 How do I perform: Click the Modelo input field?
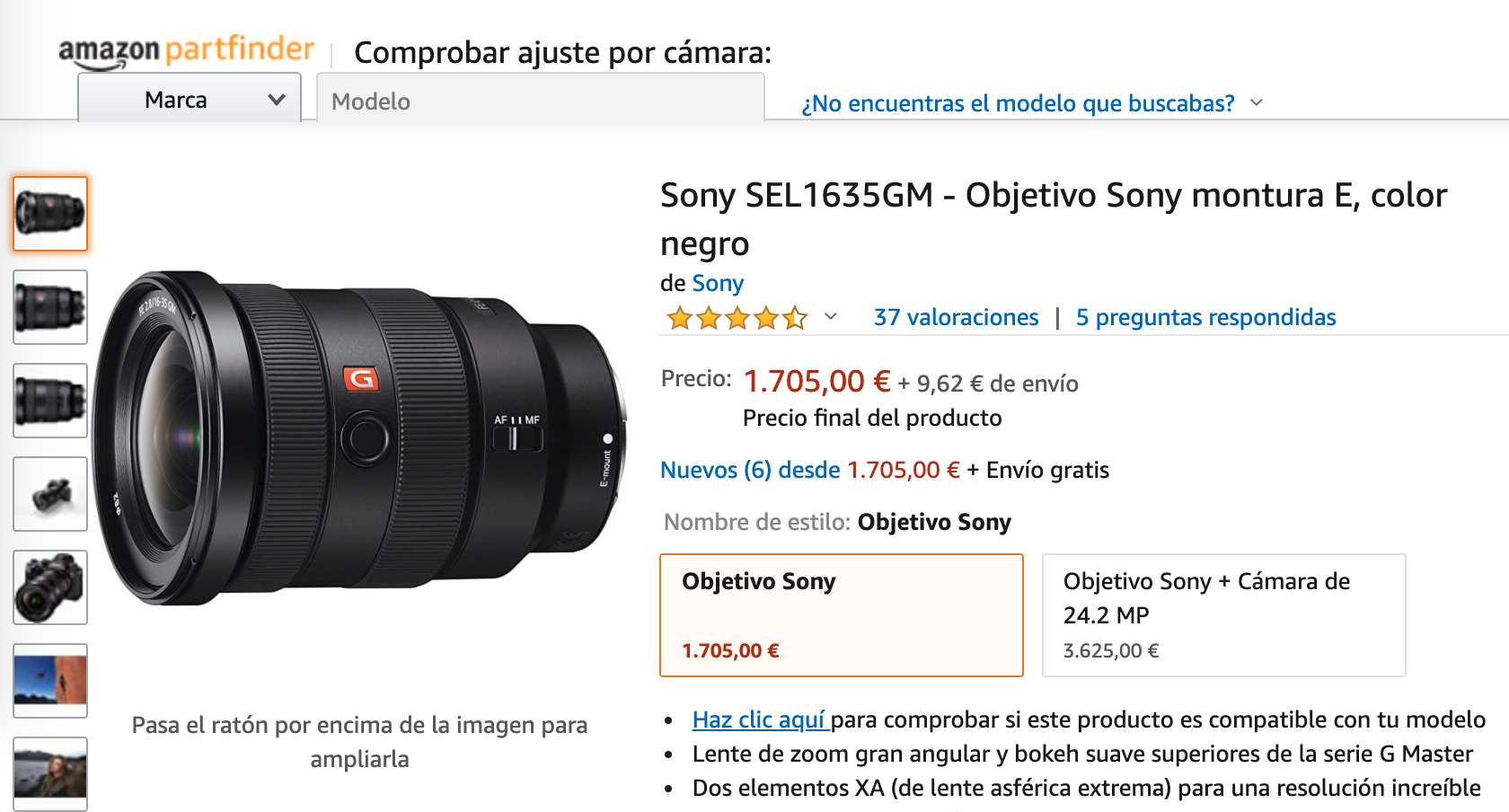coord(541,99)
